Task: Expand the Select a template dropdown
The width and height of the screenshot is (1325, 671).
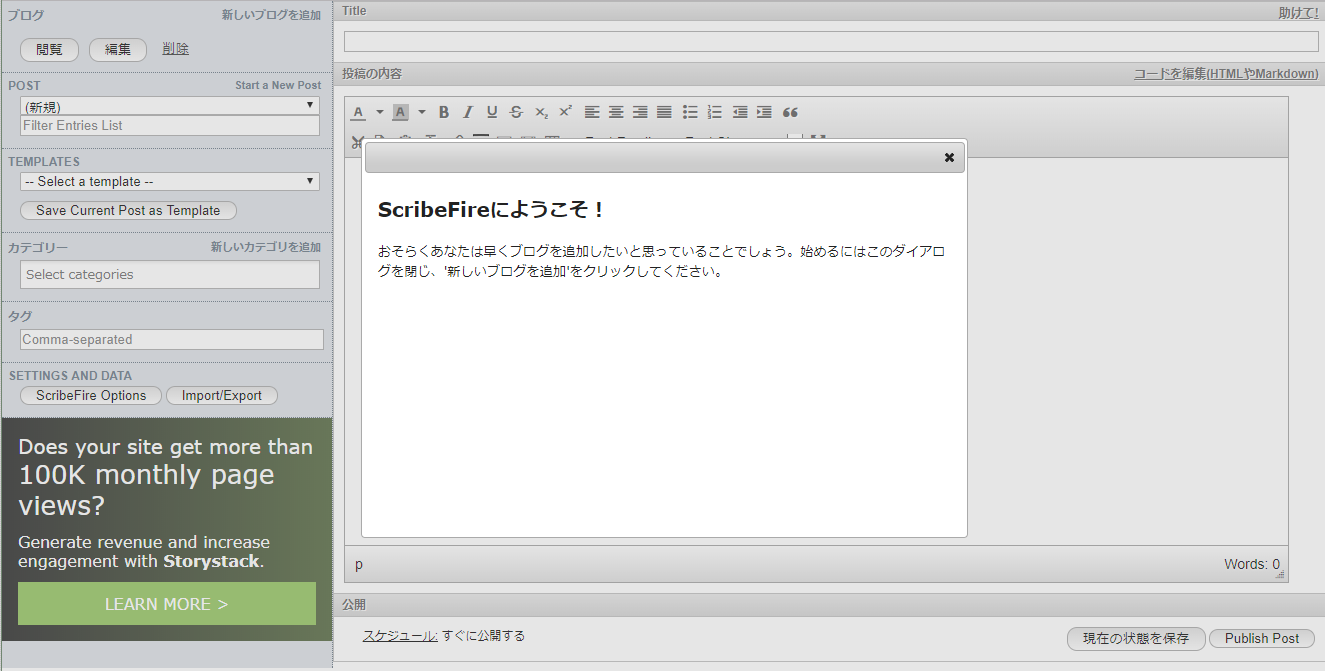Action: pyautogui.click(x=169, y=182)
